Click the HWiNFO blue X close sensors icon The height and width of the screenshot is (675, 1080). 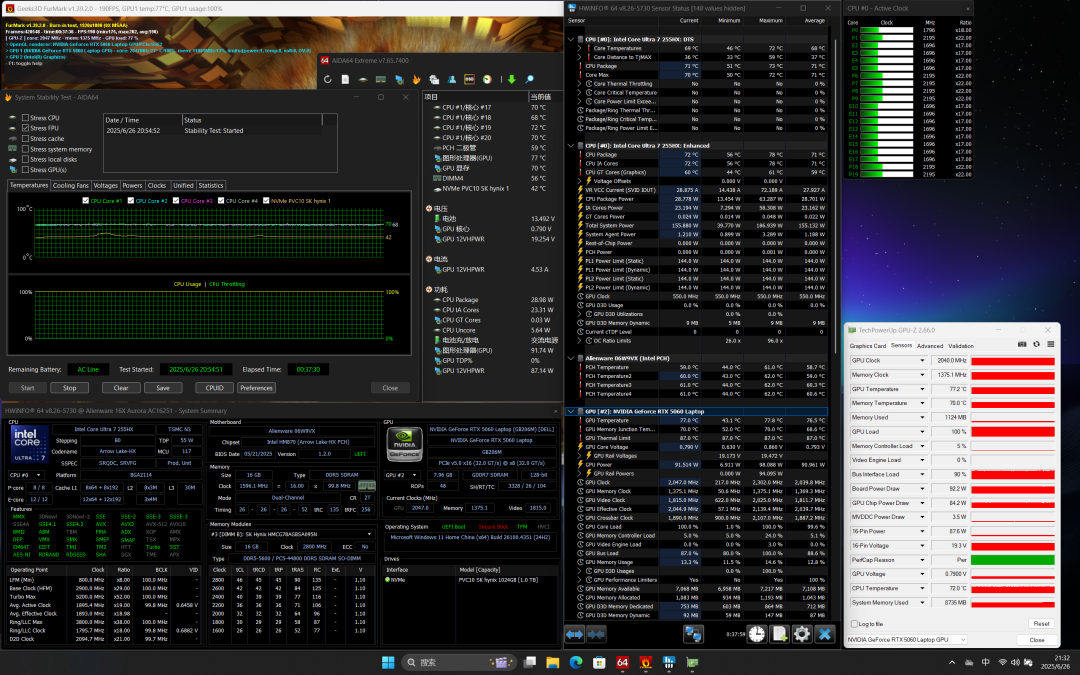pyautogui.click(x=825, y=634)
